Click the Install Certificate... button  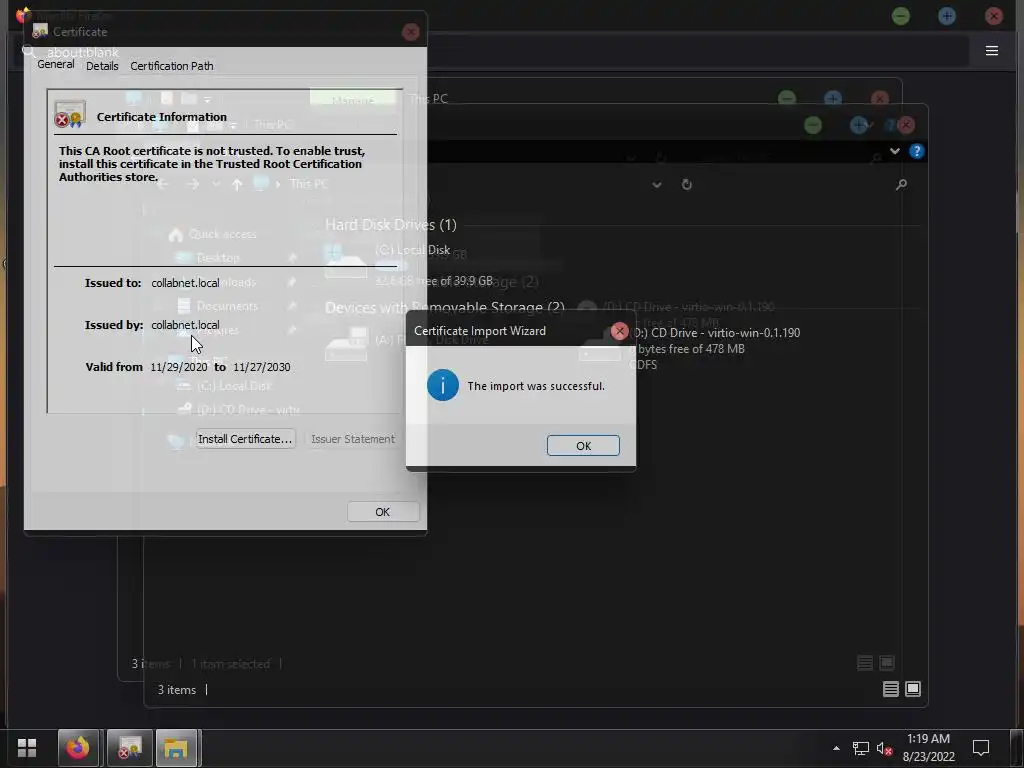245,439
